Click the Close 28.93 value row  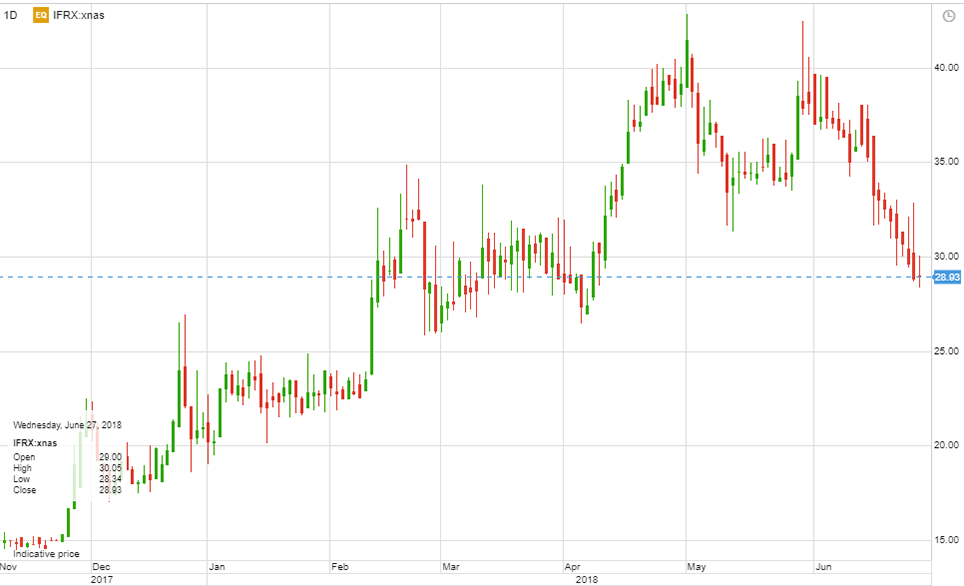(x=68, y=490)
